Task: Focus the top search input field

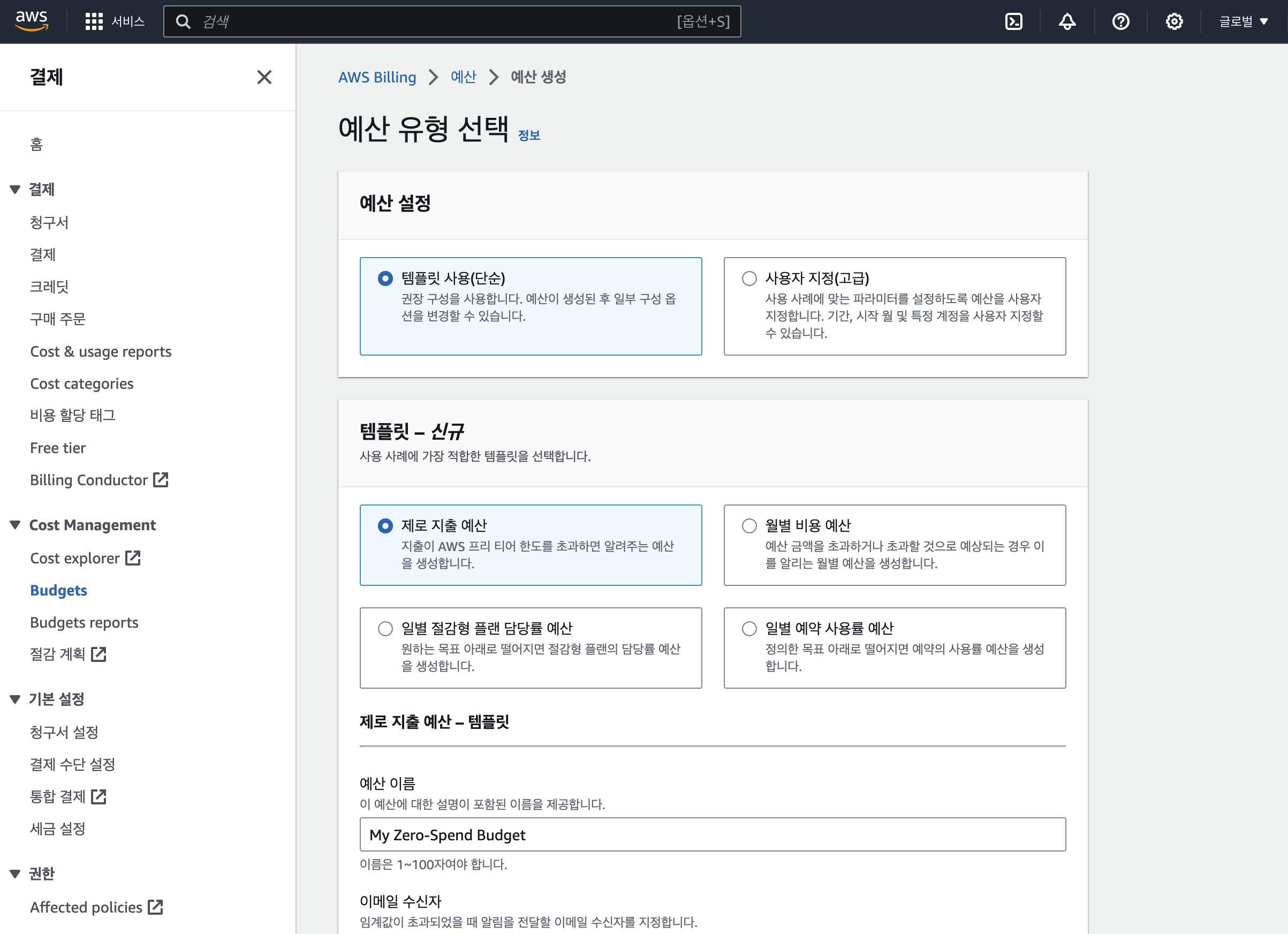Action: [452, 21]
